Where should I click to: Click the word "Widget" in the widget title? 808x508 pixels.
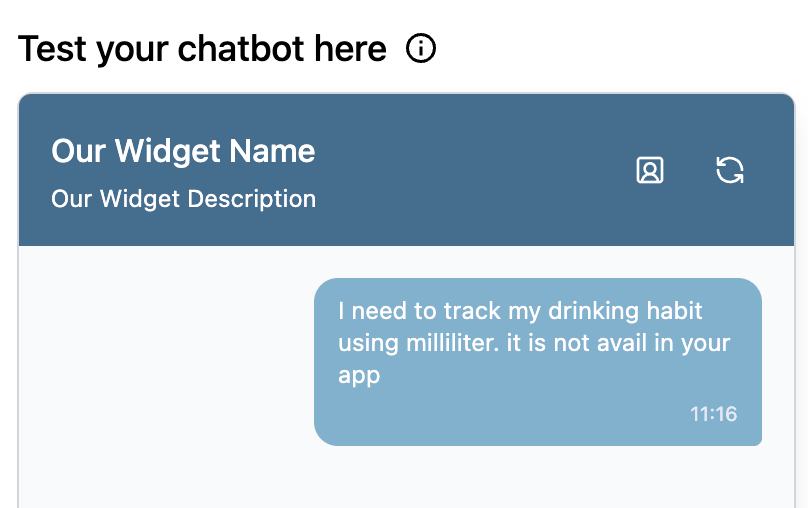(167, 151)
